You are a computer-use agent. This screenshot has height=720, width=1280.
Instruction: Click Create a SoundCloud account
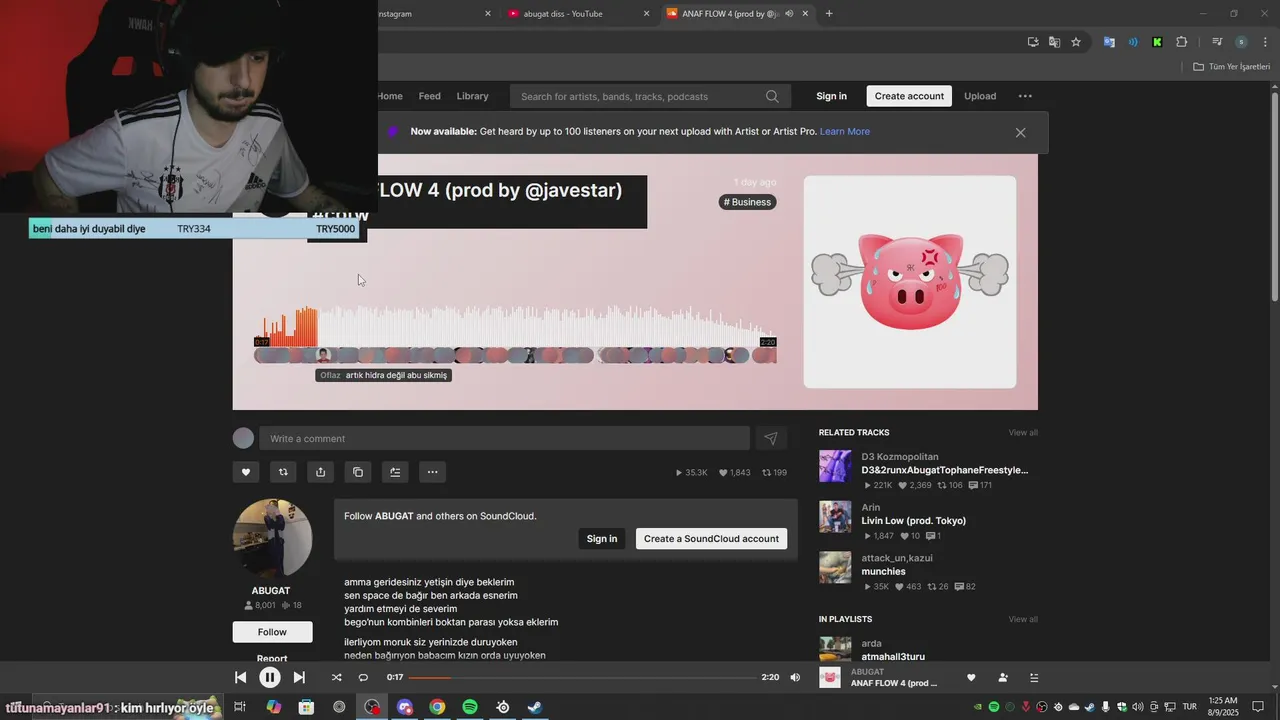point(711,538)
